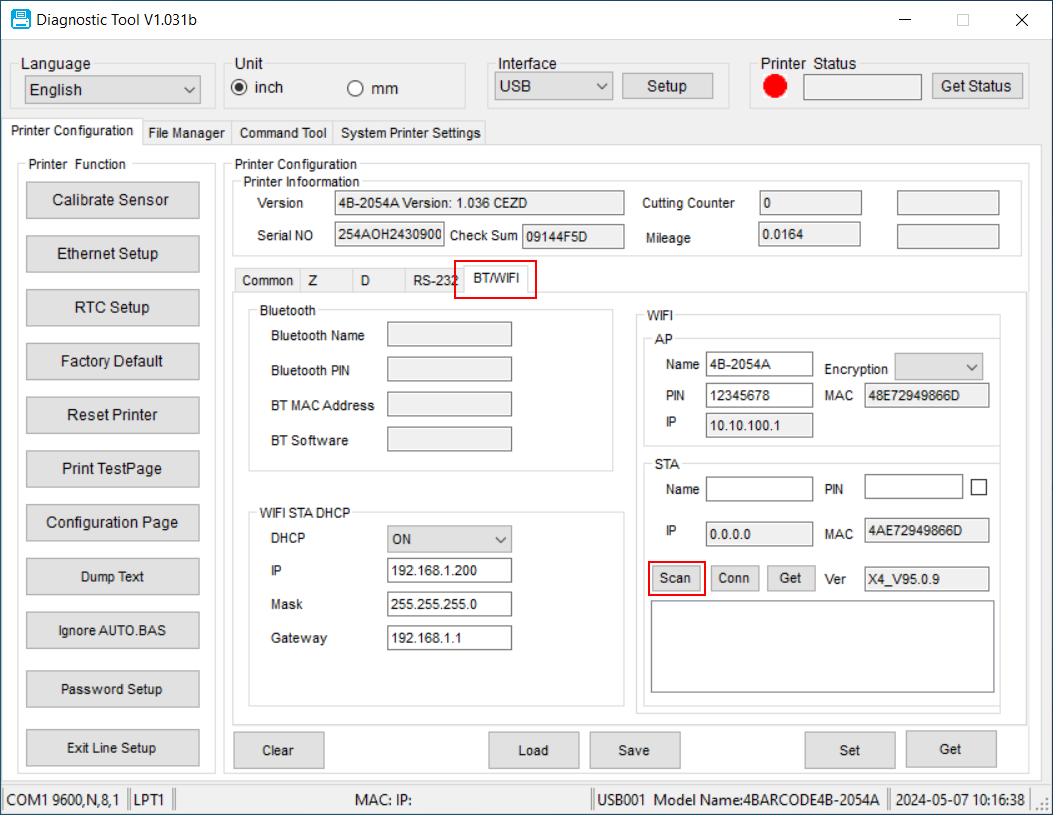Open the Command Tool tab
The width and height of the screenshot is (1053, 815).
[283, 133]
